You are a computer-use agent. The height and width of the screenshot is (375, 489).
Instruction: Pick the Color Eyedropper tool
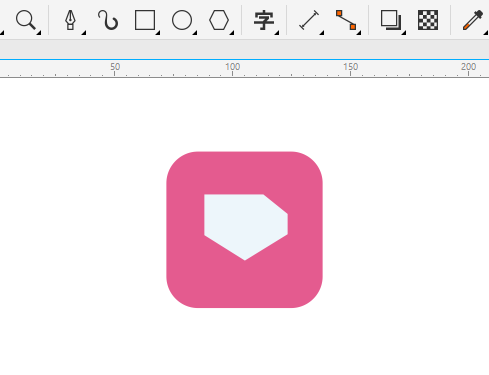473,20
